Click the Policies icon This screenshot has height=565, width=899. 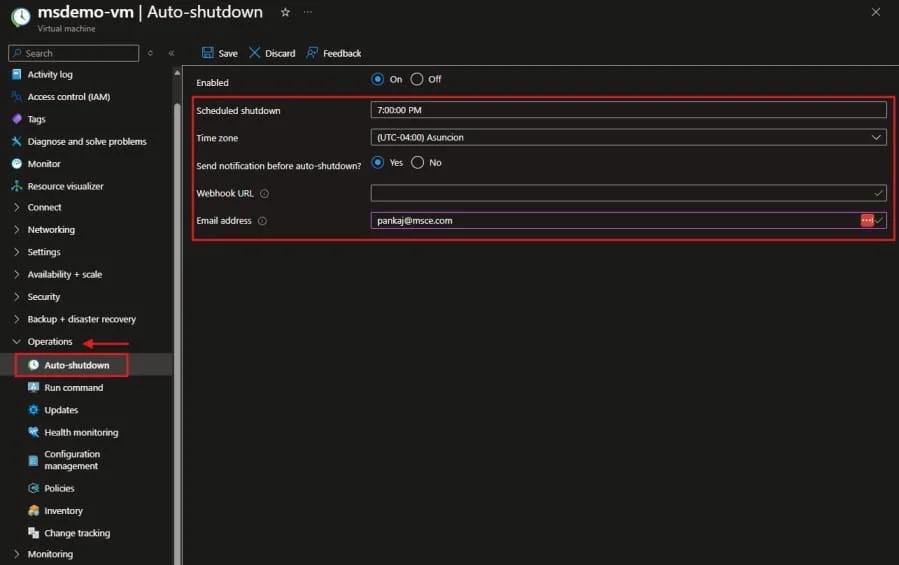tap(33, 488)
